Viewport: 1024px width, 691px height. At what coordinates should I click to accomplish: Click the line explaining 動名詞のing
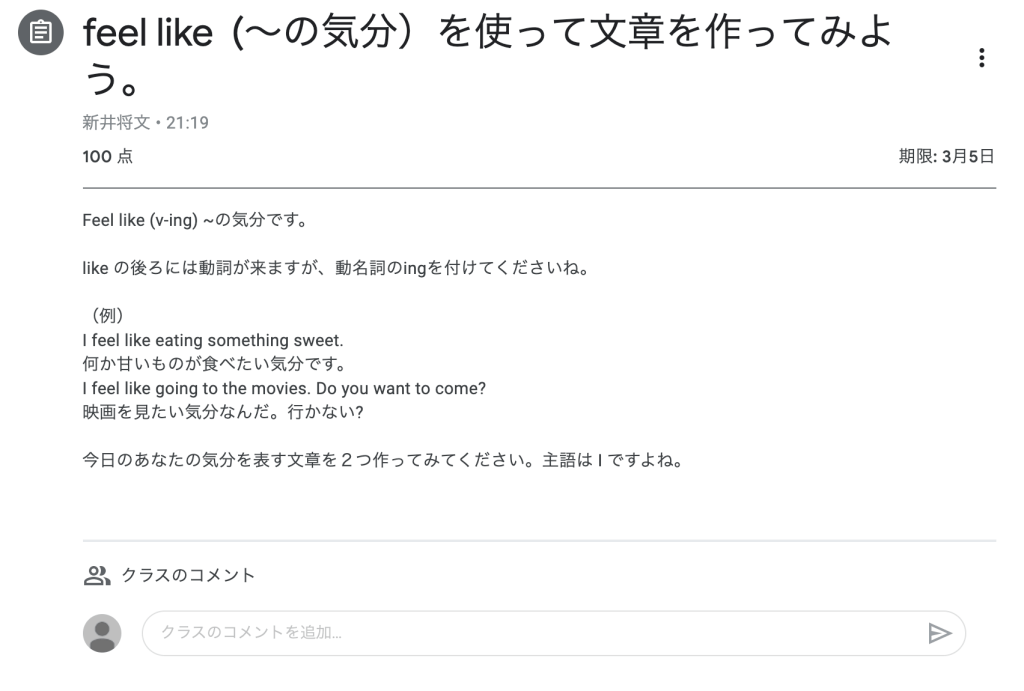click(333, 268)
